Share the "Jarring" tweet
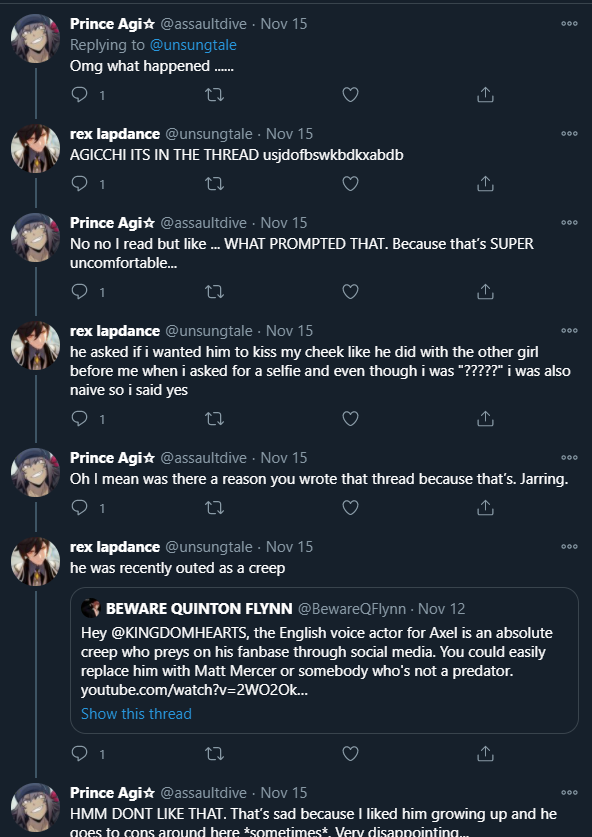This screenshot has width=592, height=837. pyautogui.click(x=485, y=508)
